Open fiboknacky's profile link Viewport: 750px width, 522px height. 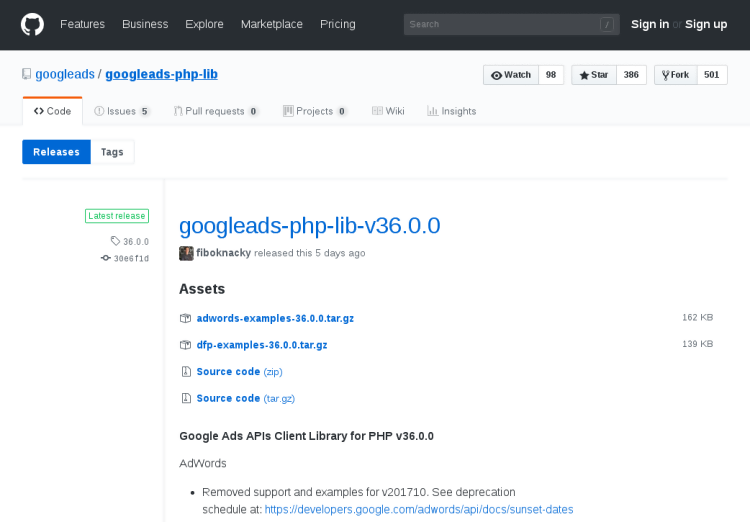click(x=223, y=253)
